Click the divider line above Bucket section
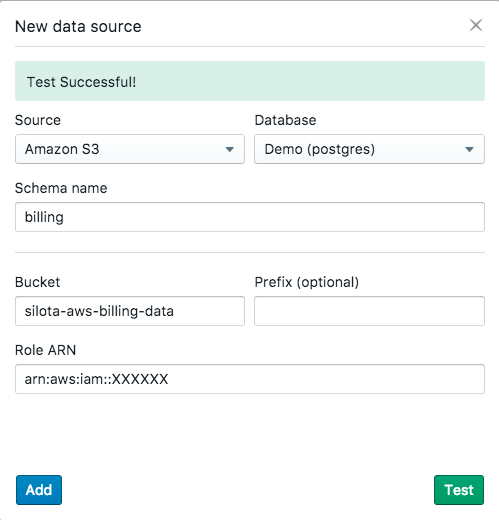This screenshot has height=520, width=499. 250,252
